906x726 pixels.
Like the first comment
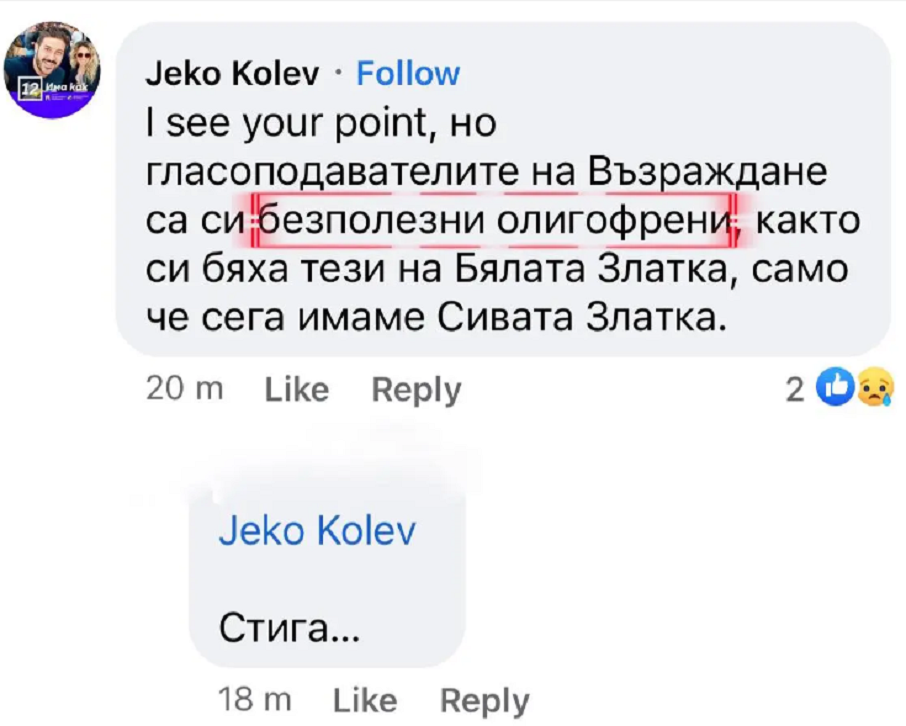coord(297,390)
